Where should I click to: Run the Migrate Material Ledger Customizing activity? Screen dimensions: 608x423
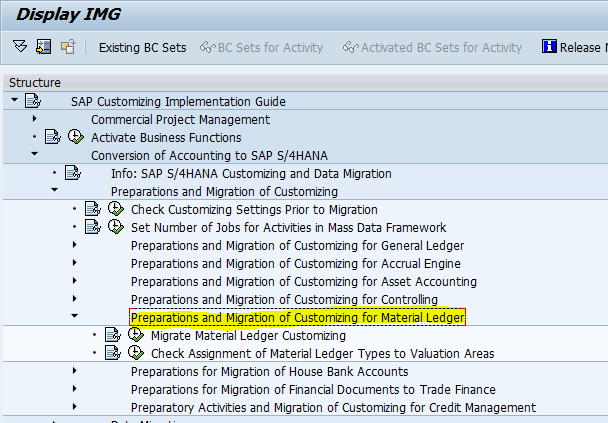coord(135,336)
